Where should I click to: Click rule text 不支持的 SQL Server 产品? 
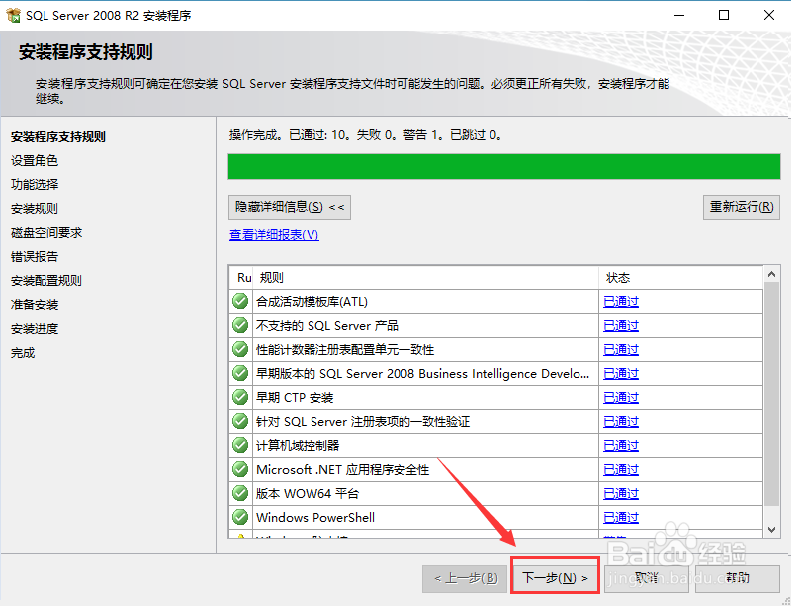(327, 325)
